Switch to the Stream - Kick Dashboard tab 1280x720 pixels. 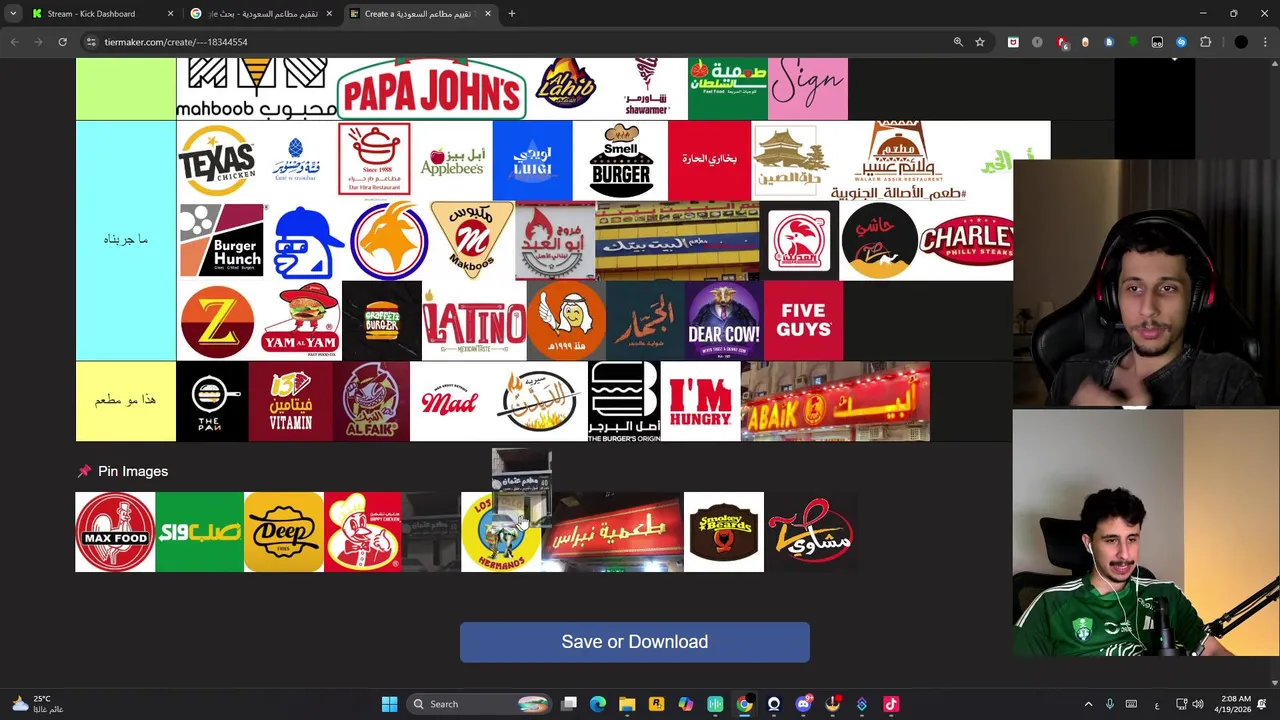click(100, 14)
